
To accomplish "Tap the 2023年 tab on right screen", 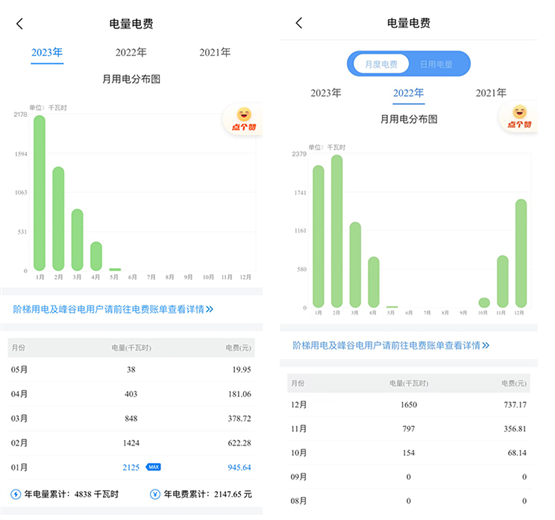I will tap(326, 93).
